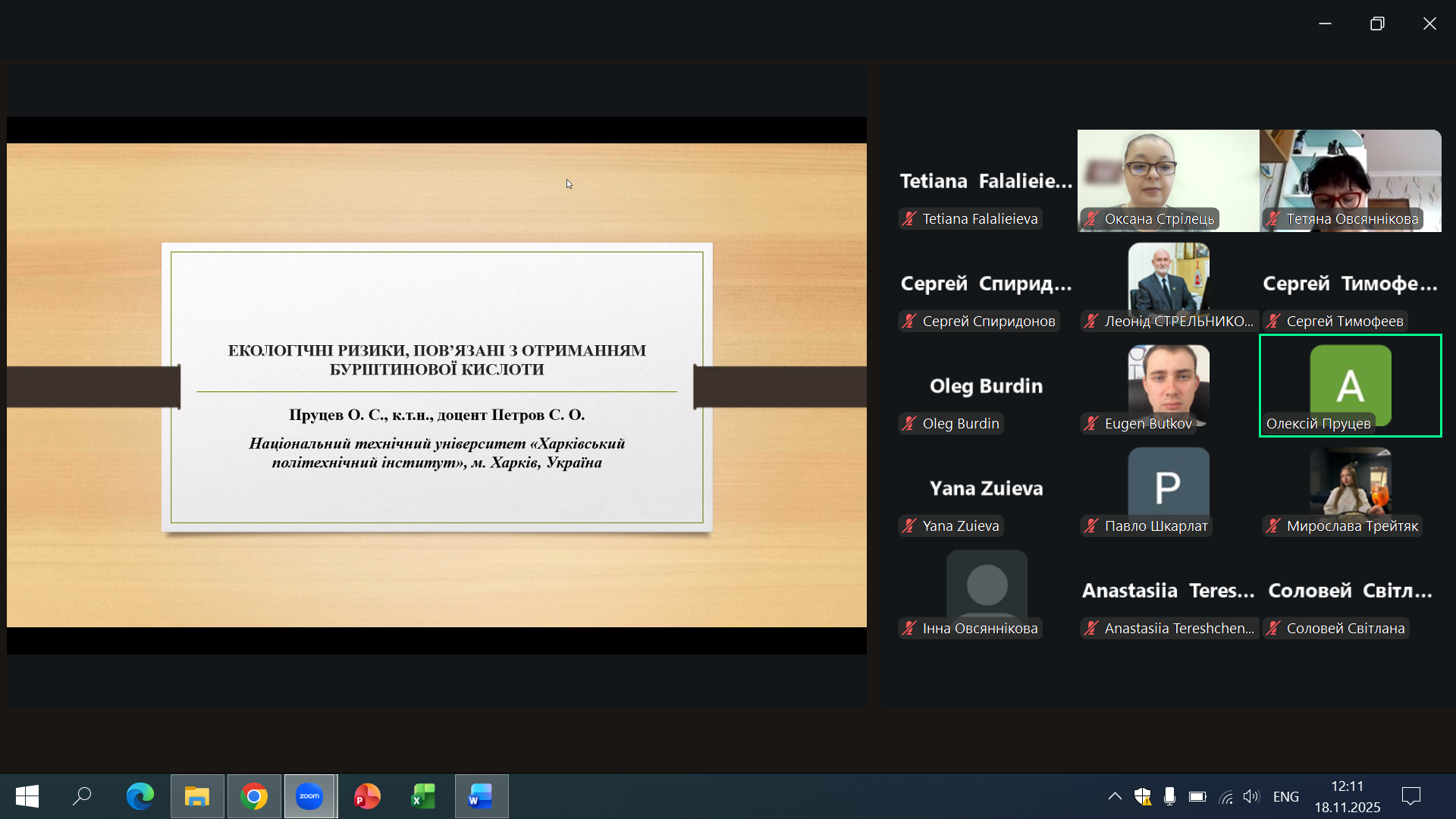Expand hidden system tray icons chevron
Screen dimensions: 1456x819
click(x=1115, y=796)
